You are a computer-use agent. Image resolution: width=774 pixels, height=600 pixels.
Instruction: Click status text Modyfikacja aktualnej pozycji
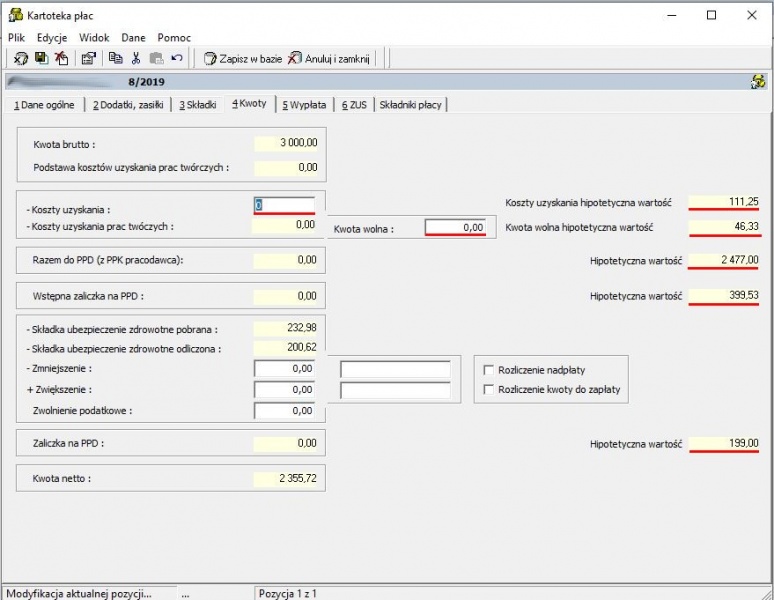click(79, 594)
